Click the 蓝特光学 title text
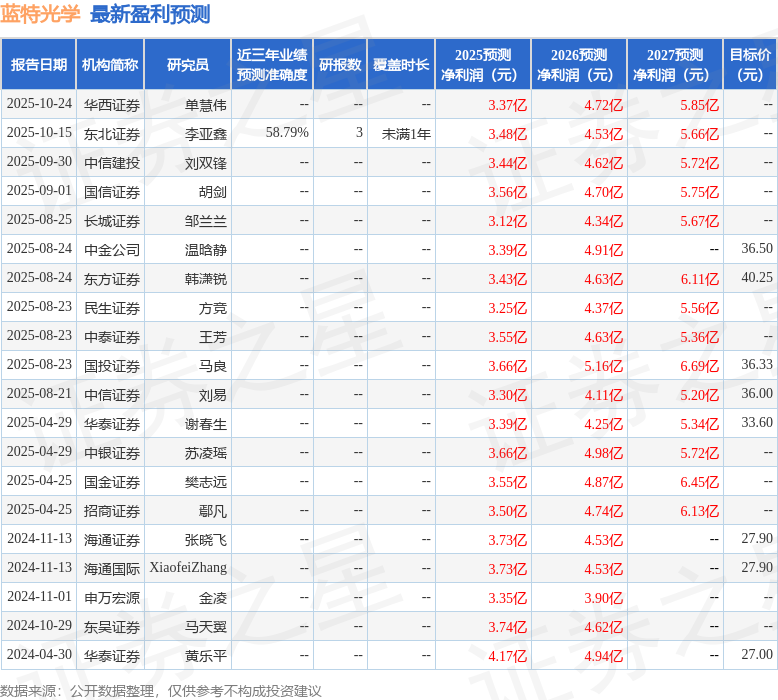The height and width of the screenshot is (700, 778). click(x=40, y=13)
